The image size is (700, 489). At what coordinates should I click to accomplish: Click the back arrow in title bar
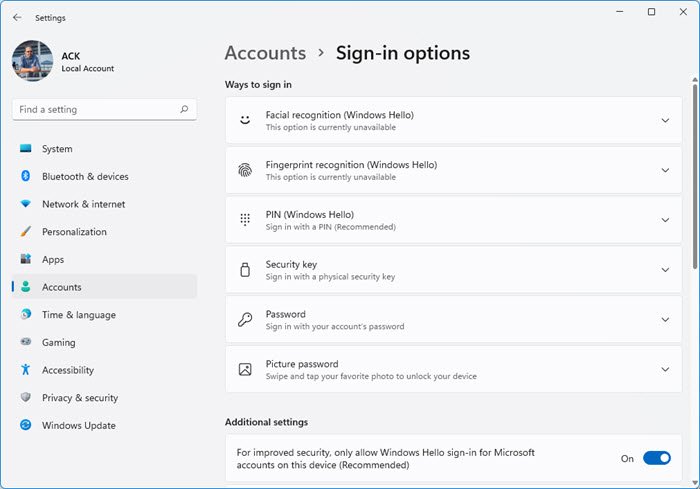[17, 17]
